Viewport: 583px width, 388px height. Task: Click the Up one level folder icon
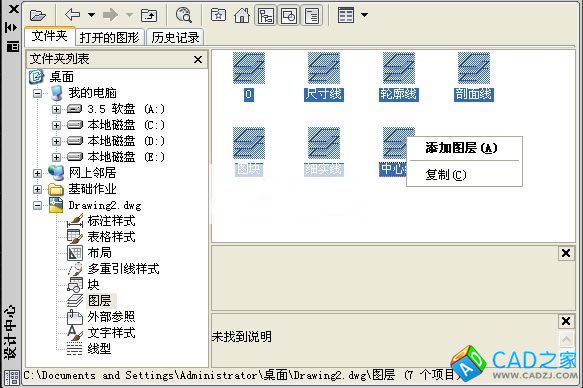[149, 15]
